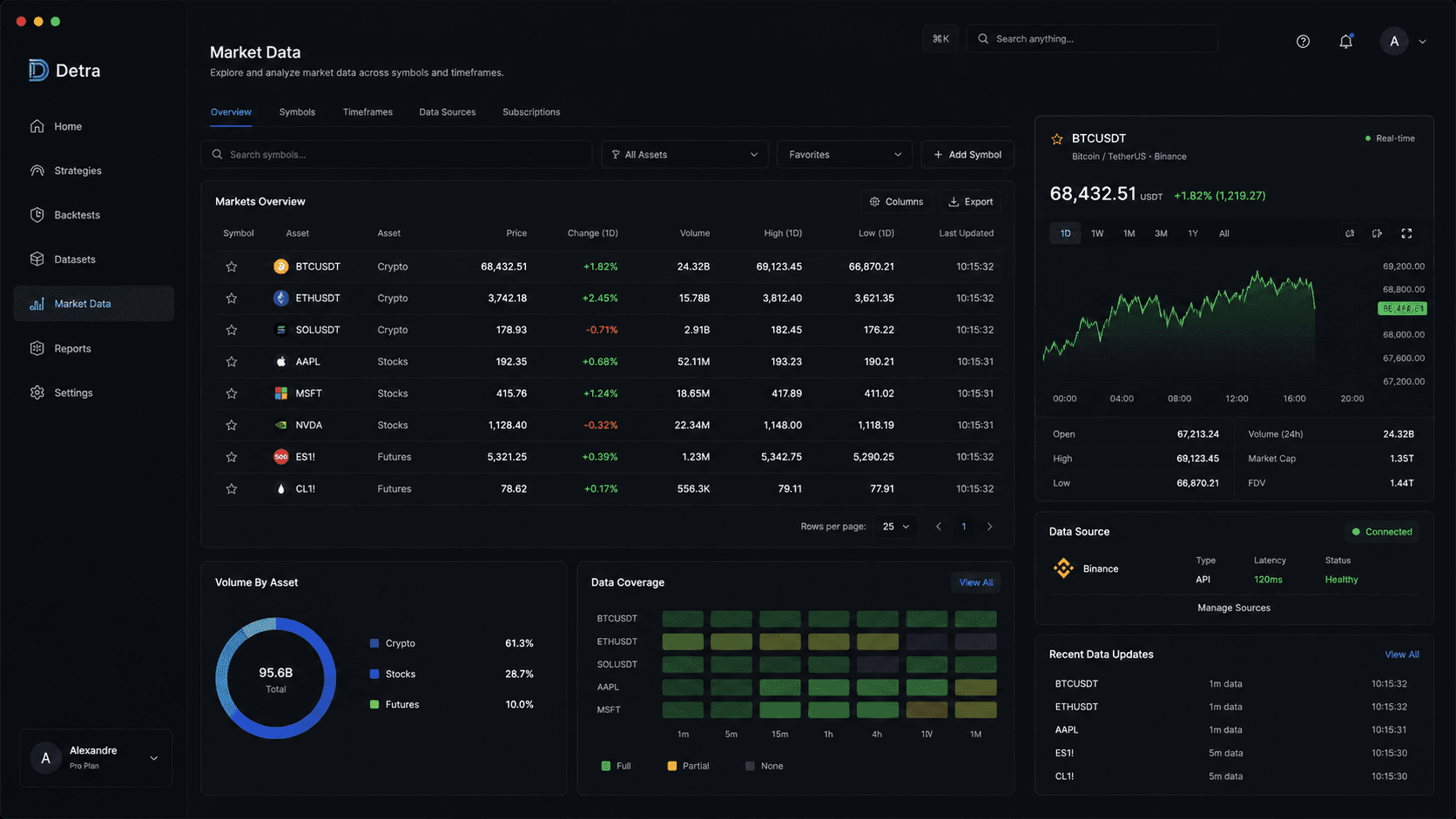Click the chart pop-out icon

point(1378,233)
